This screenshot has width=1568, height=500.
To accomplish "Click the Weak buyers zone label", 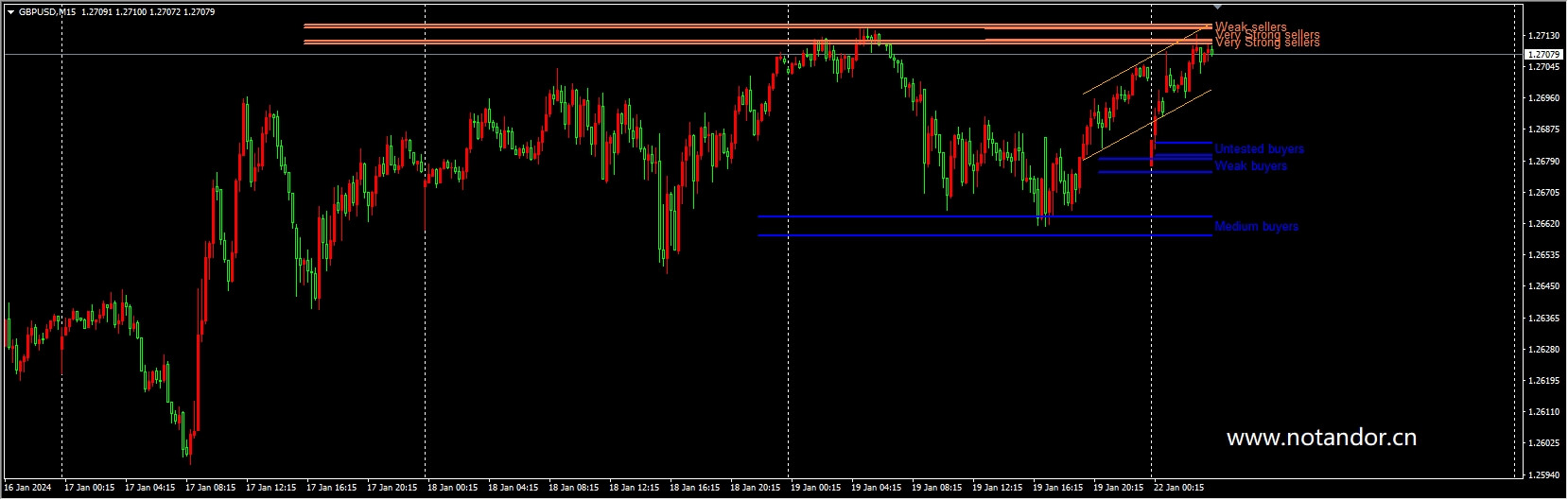I will (1250, 166).
